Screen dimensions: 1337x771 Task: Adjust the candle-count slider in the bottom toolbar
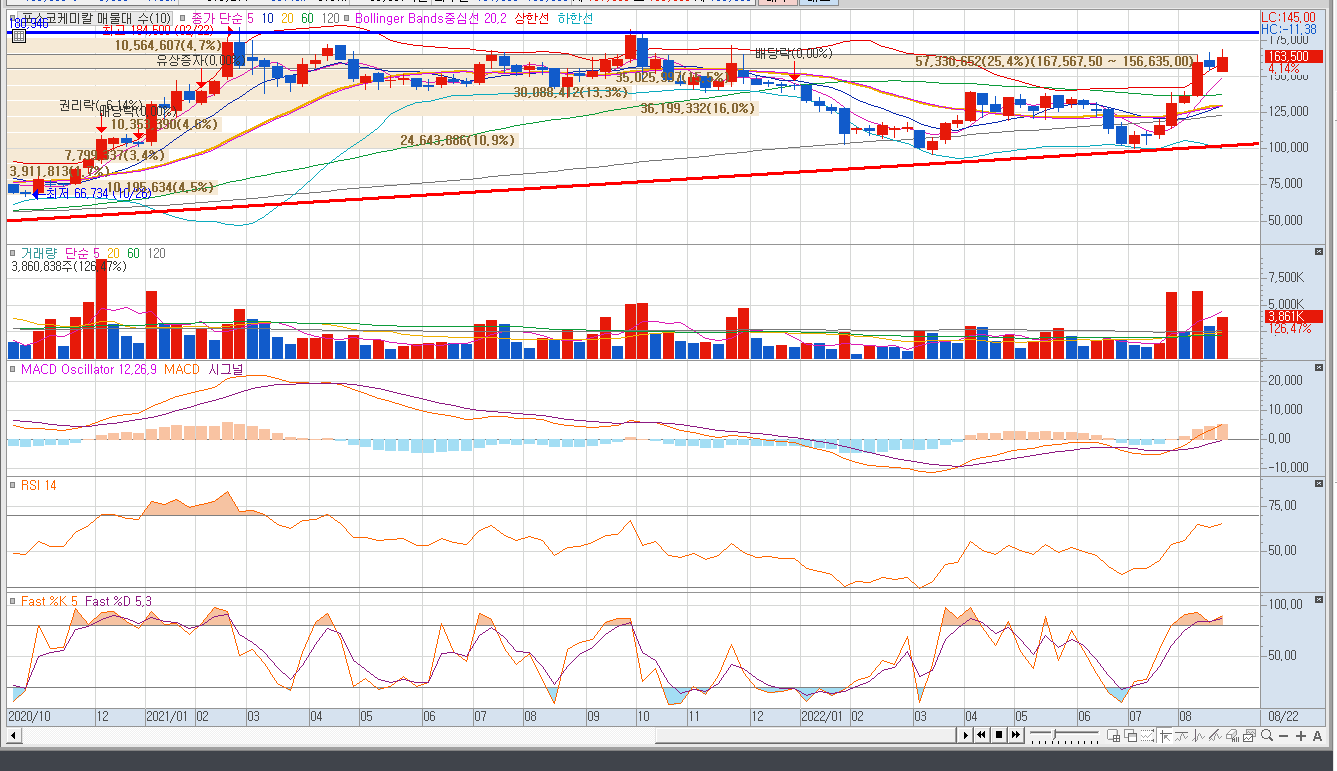1064,735
